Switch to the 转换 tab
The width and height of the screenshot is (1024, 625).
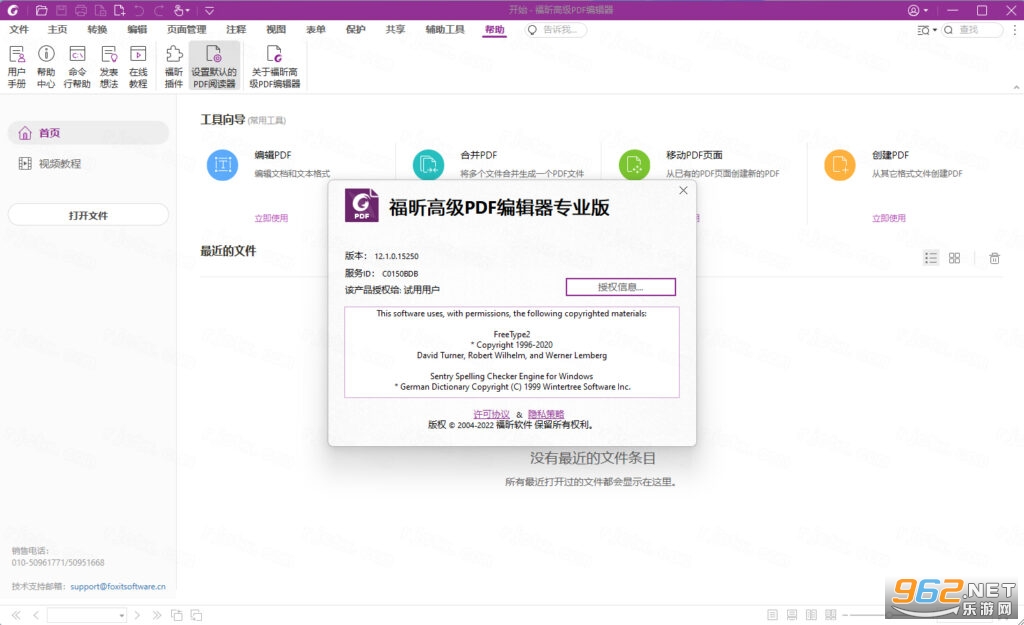pos(97,29)
